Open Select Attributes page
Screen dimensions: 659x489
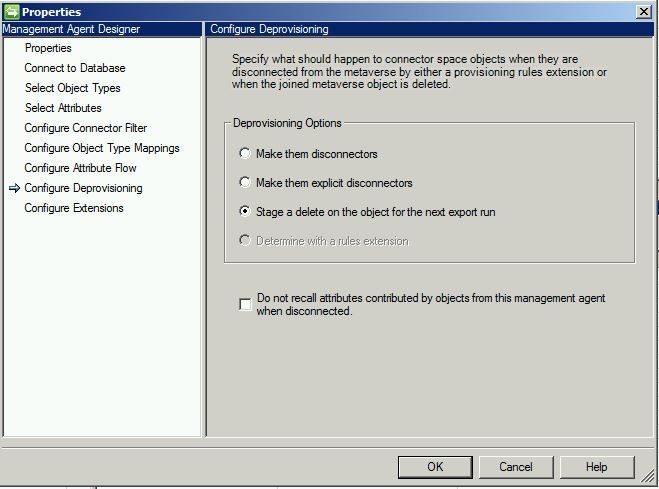[63, 108]
